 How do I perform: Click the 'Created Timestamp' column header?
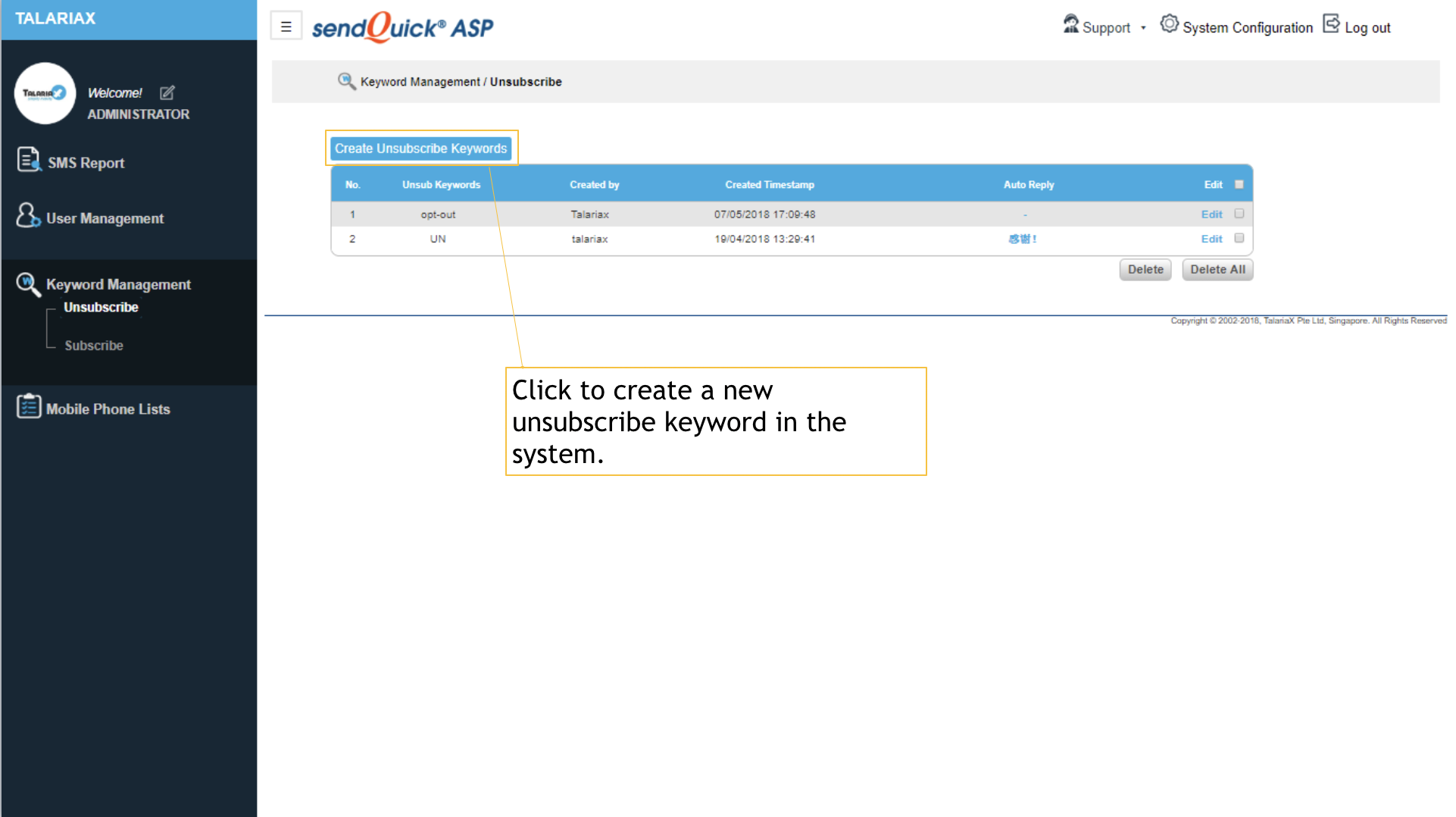[769, 185]
